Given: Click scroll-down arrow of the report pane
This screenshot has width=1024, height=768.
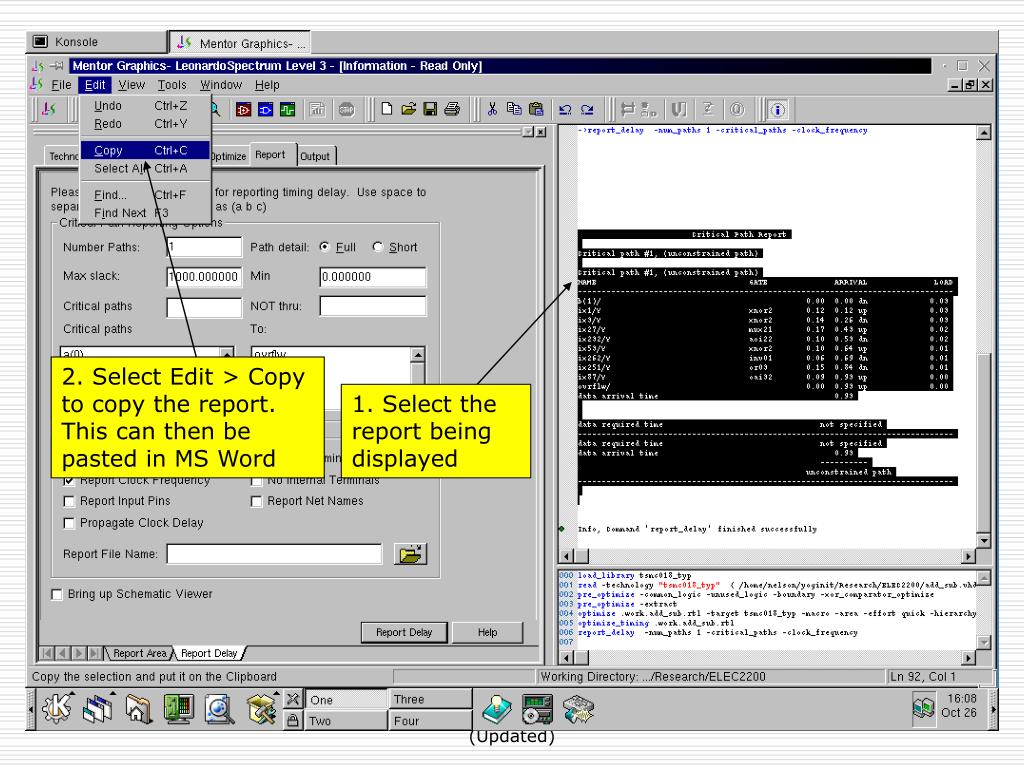Looking at the screenshot, I should tap(984, 541).
